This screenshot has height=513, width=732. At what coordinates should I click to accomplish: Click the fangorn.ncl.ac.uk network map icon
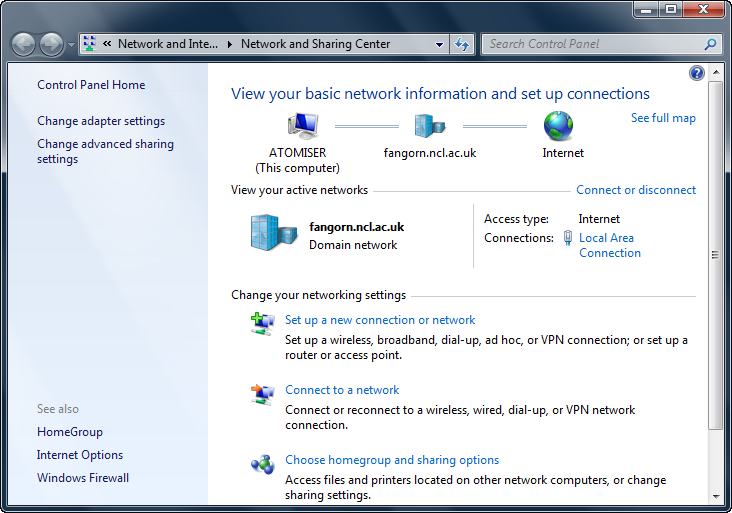(430, 126)
